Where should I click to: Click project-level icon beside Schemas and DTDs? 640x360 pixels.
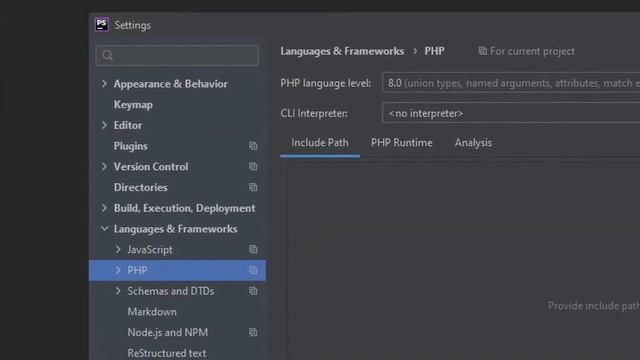(253, 291)
